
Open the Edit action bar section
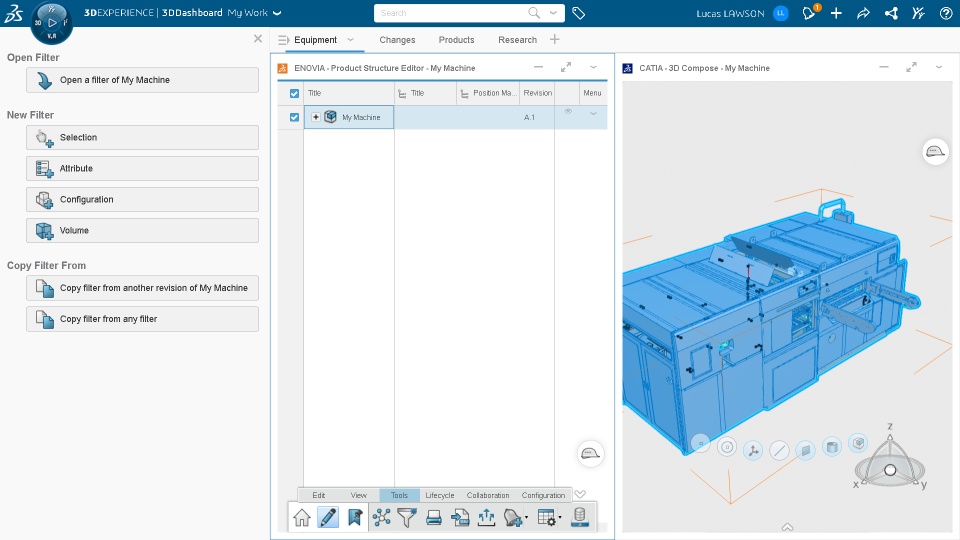coord(319,495)
